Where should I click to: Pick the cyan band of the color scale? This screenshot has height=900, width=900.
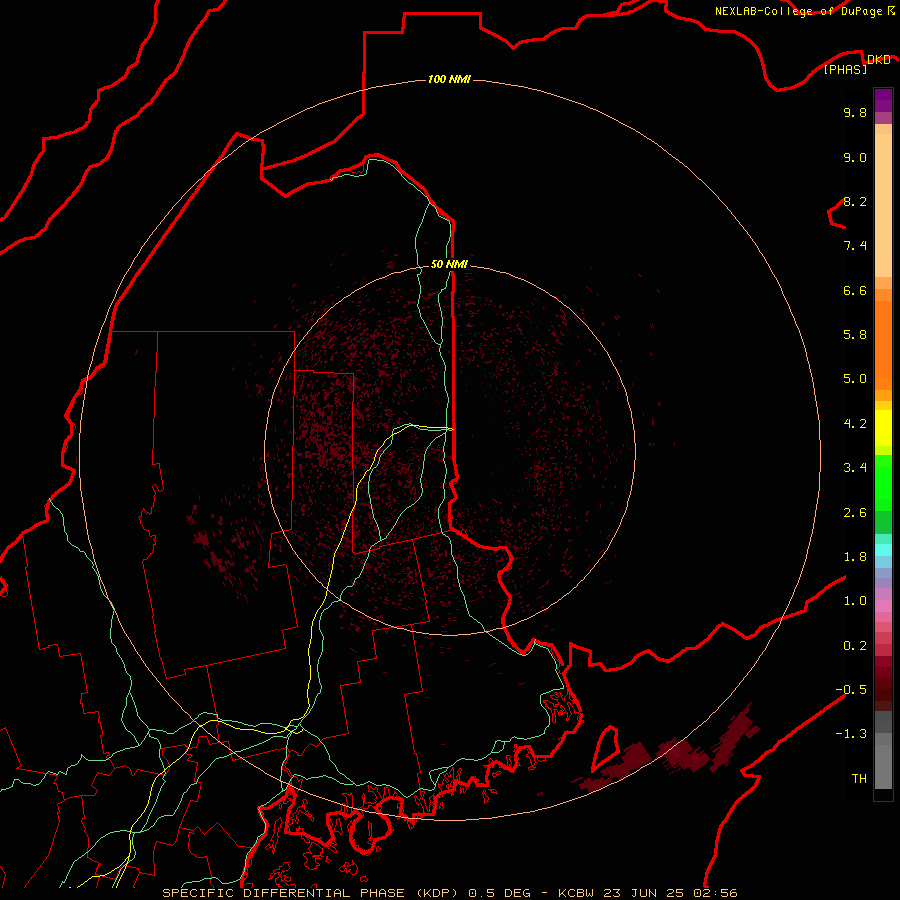(883, 550)
